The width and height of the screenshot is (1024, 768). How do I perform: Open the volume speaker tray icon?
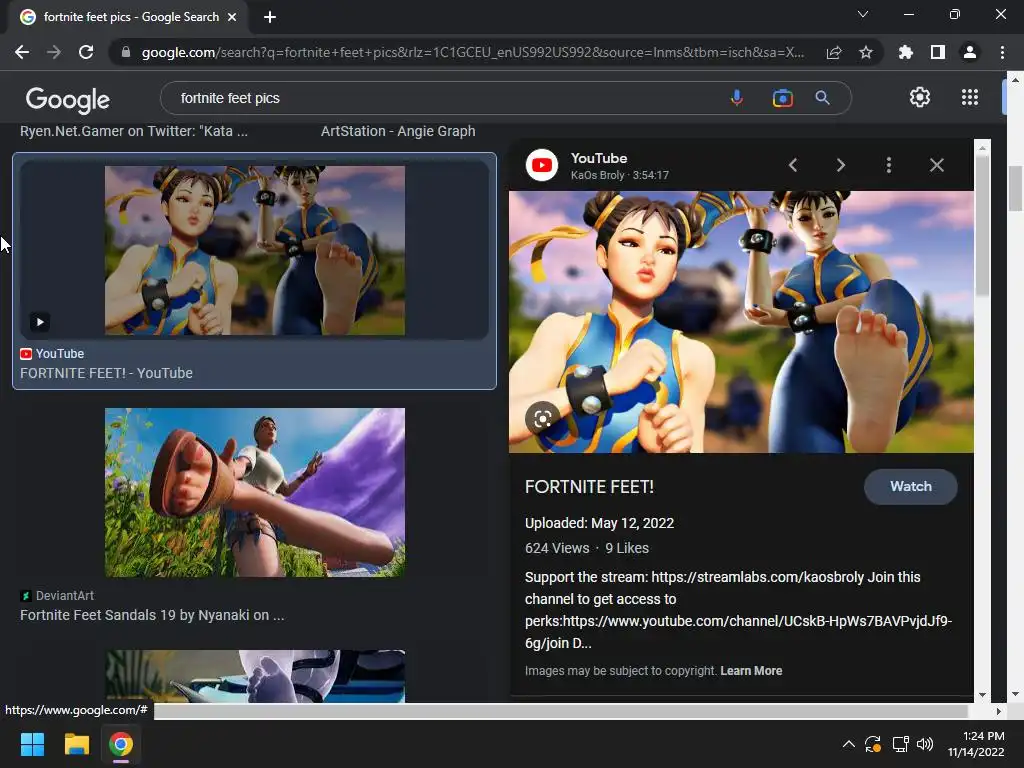tap(925, 744)
